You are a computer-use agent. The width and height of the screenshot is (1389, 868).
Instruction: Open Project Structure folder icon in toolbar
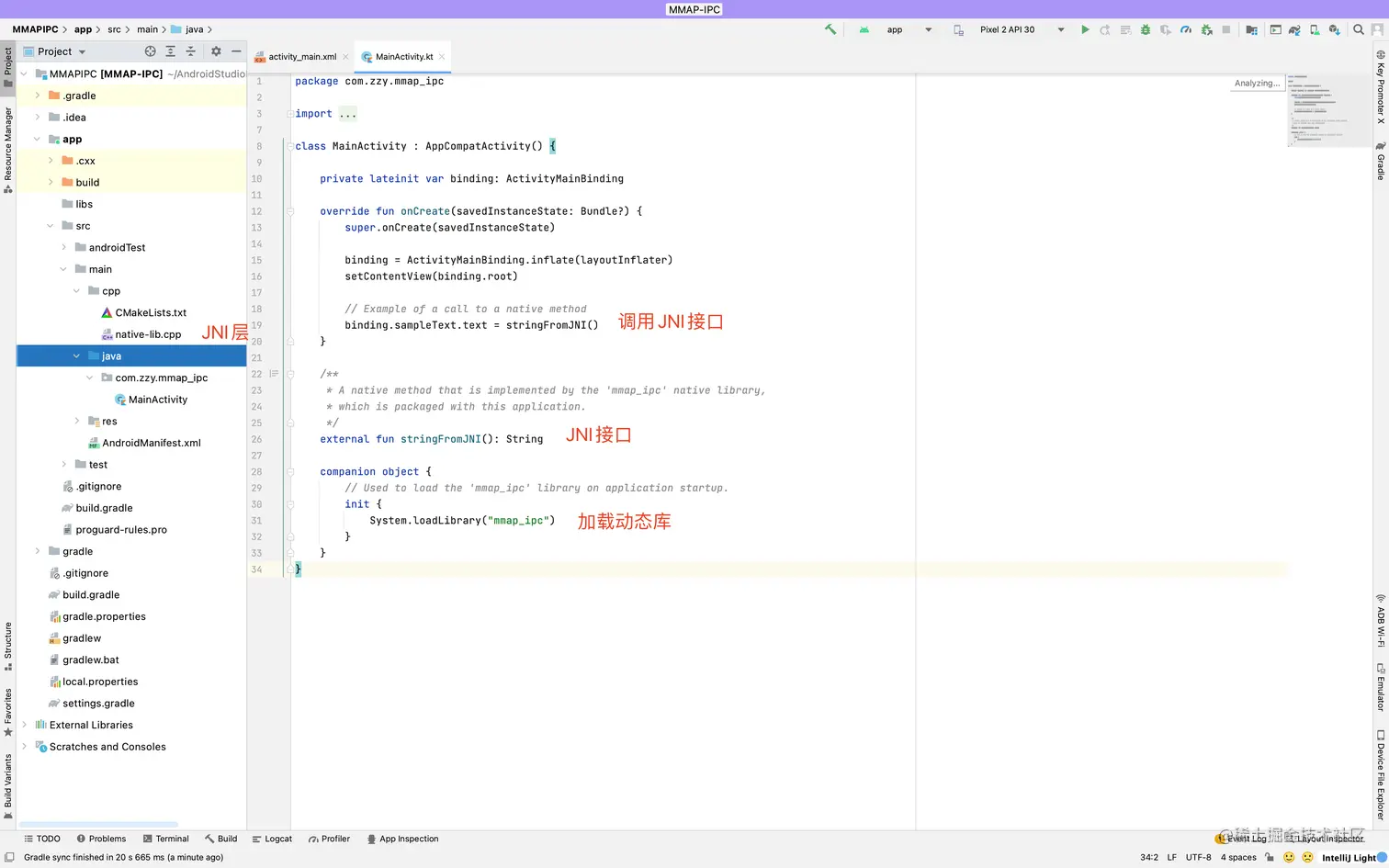point(1251,29)
